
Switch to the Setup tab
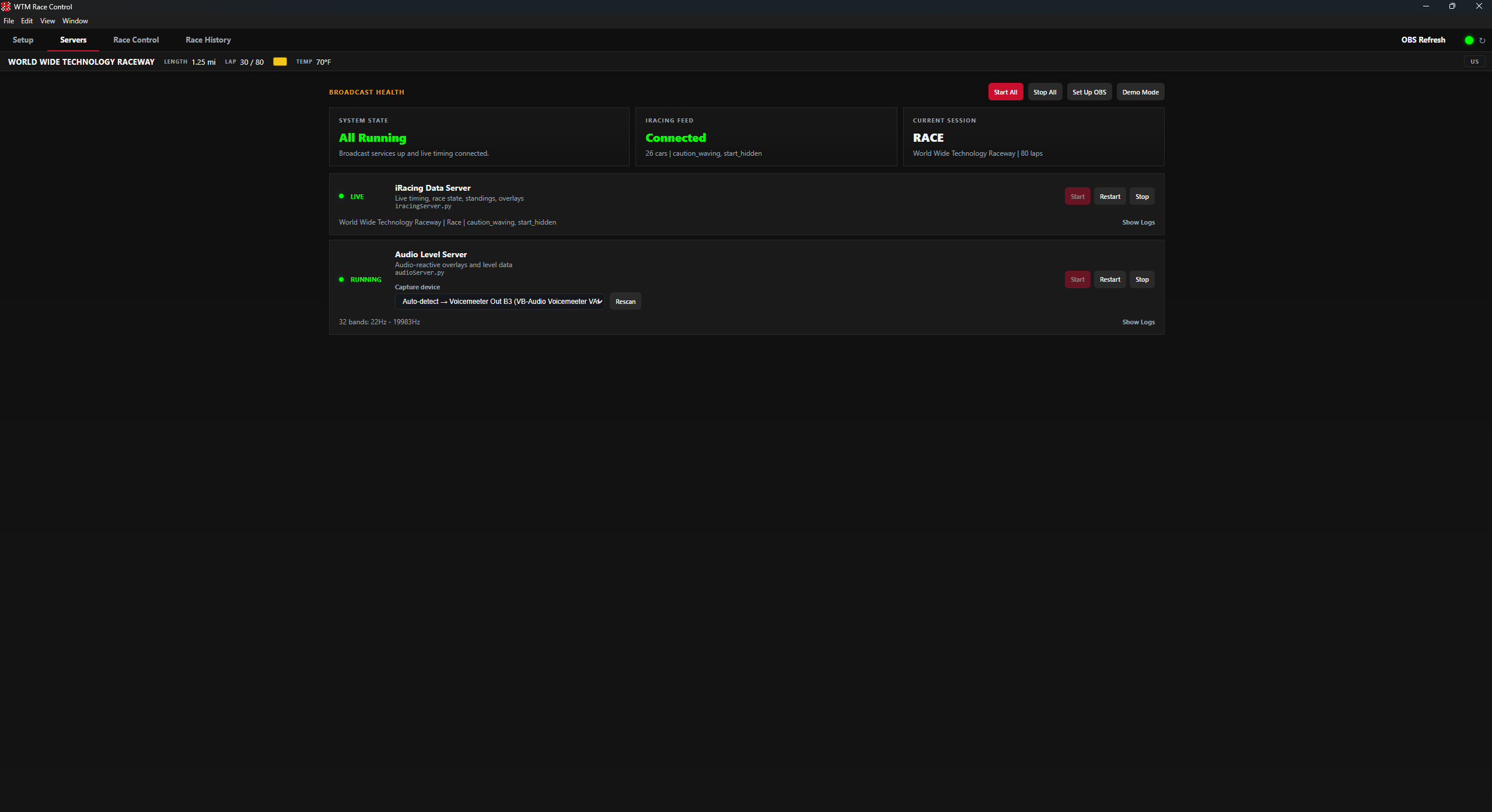(23, 40)
